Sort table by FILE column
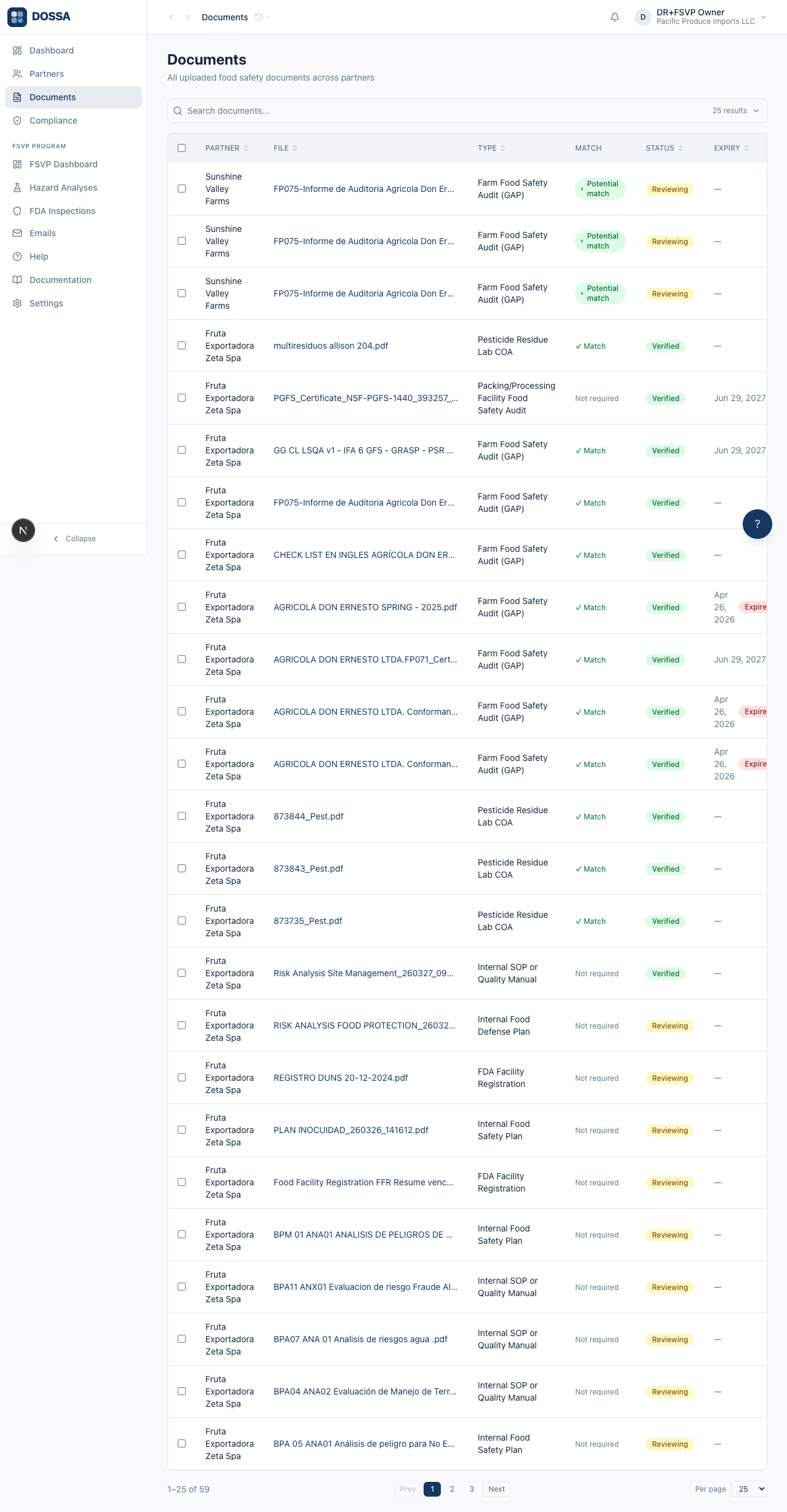Screen dimensions: 787x1512 coord(285,148)
